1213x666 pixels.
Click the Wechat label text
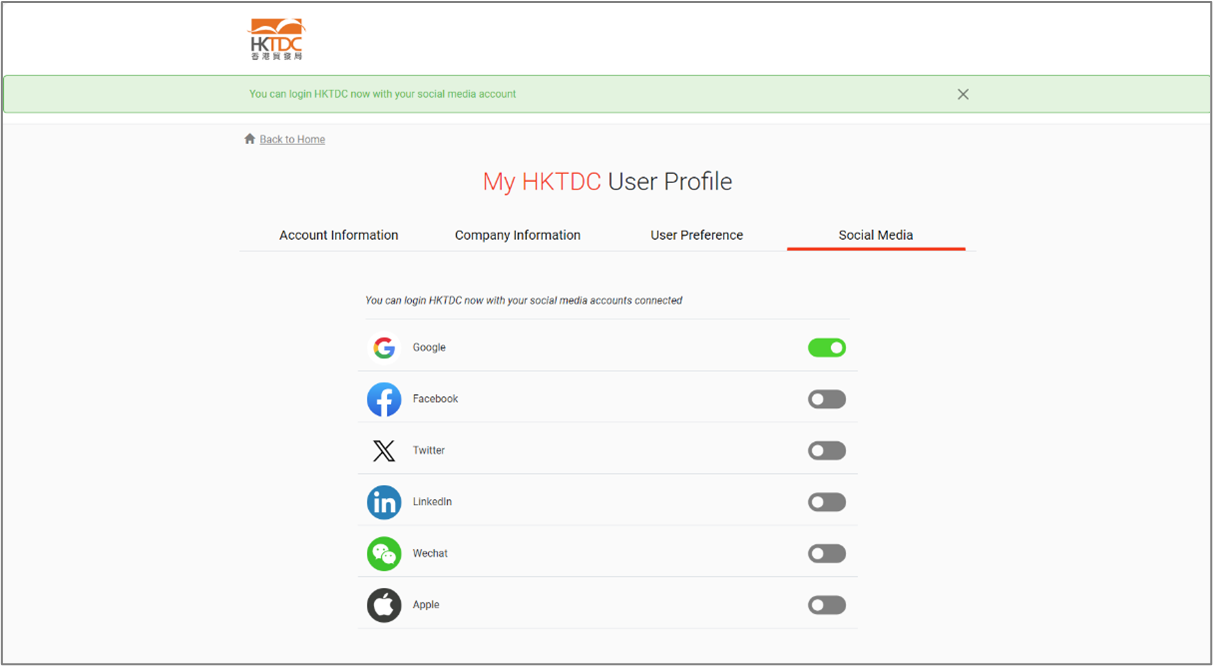tap(430, 554)
